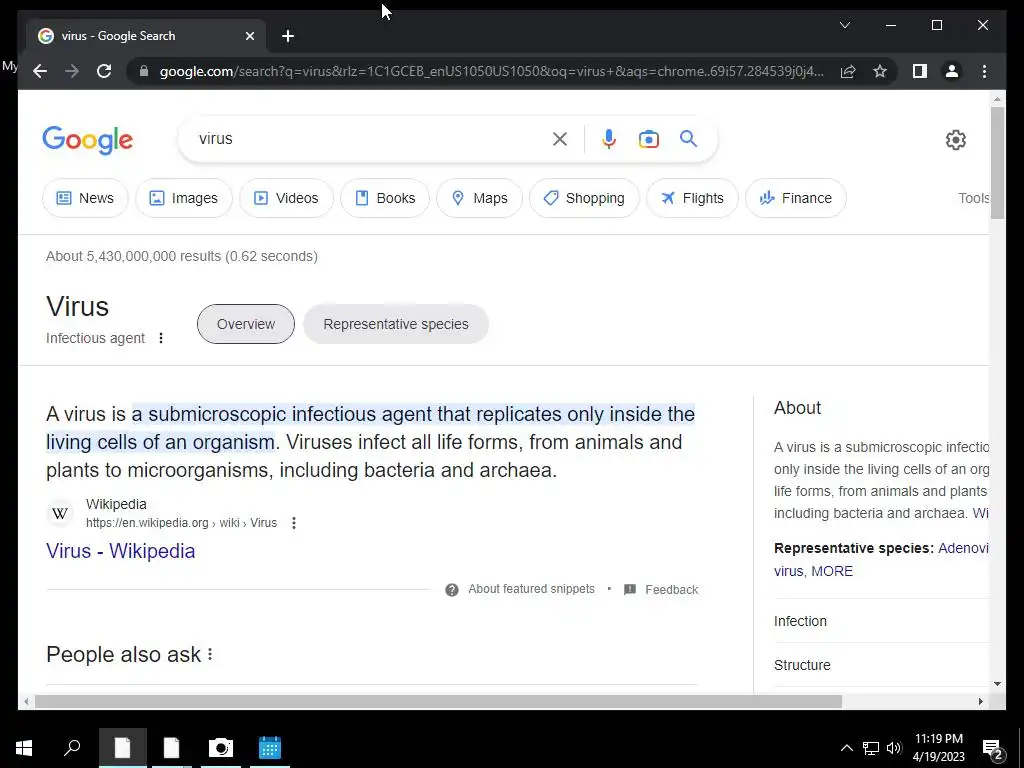Open Virus - Wikipedia result link

pyautogui.click(x=121, y=551)
